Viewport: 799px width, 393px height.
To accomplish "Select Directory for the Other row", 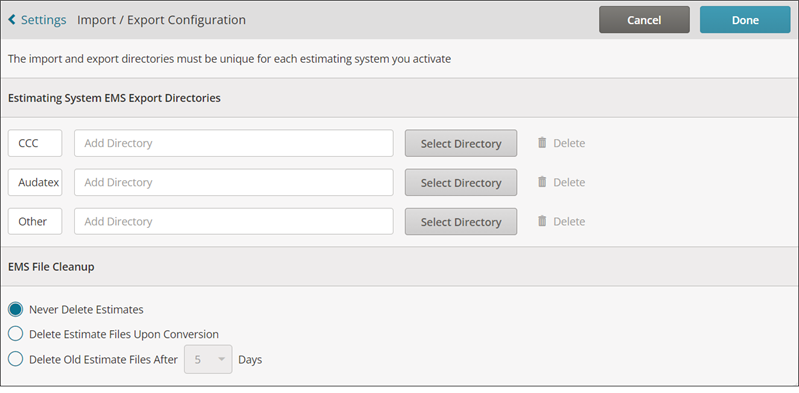I will pos(461,222).
